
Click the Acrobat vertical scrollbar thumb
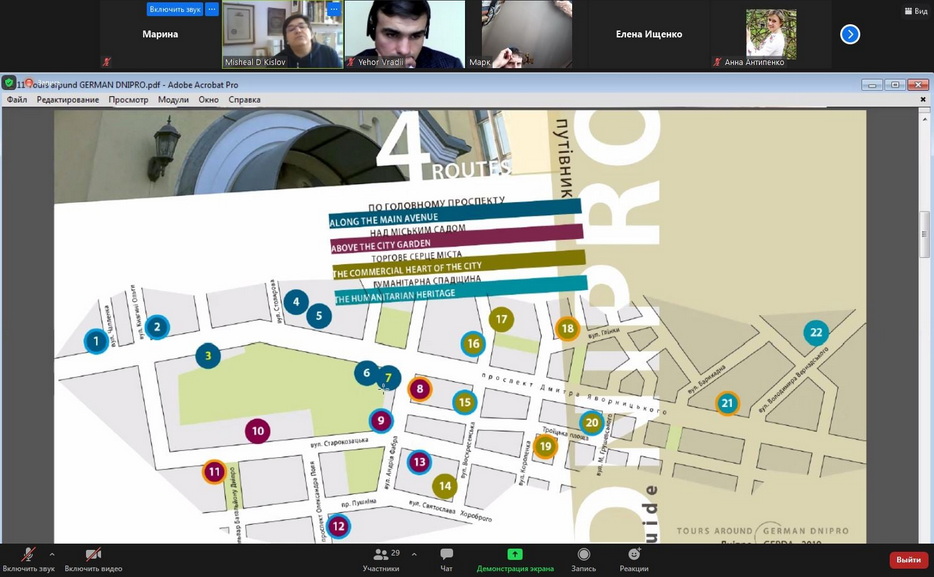924,235
